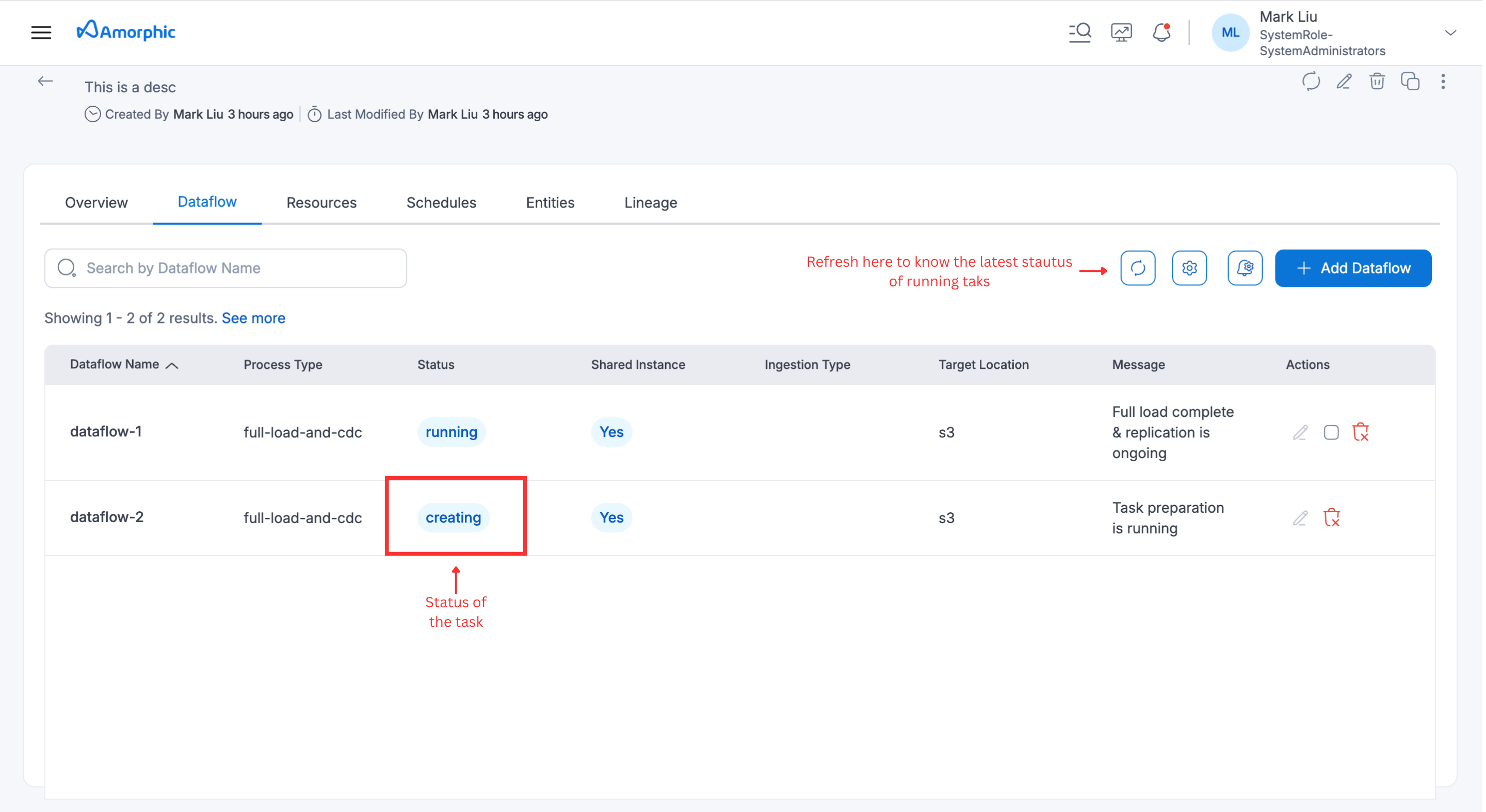Check notifications via the bell icon

click(x=1161, y=33)
